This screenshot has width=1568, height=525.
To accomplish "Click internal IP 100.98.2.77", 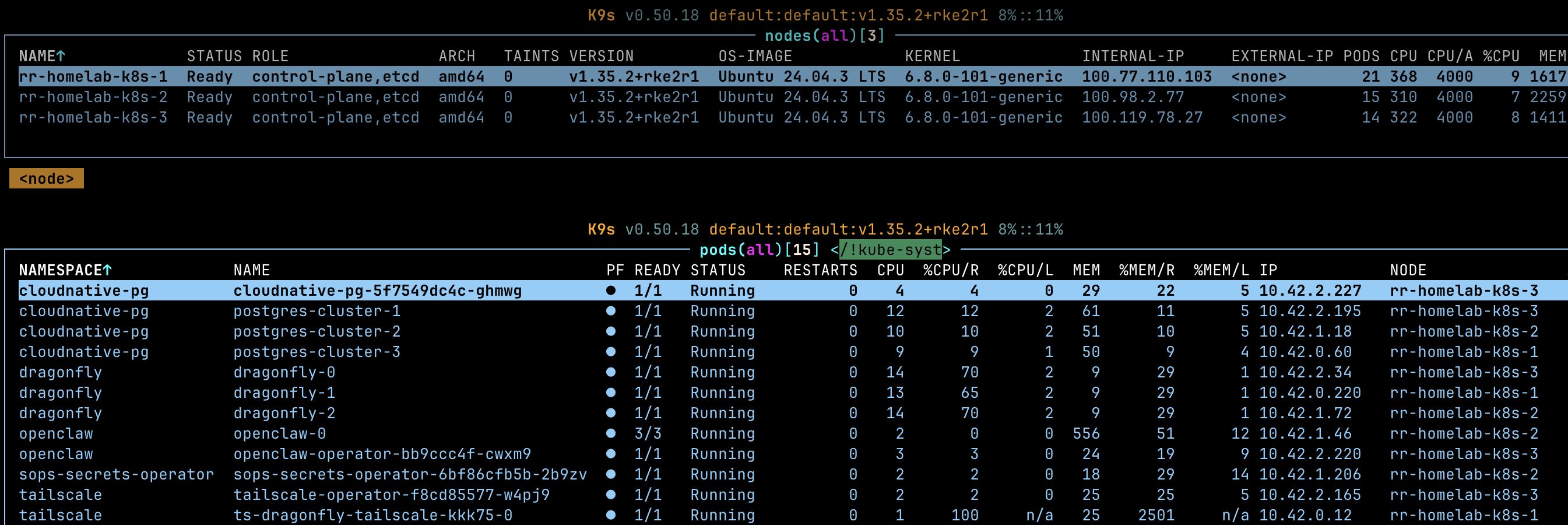I will (1133, 97).
